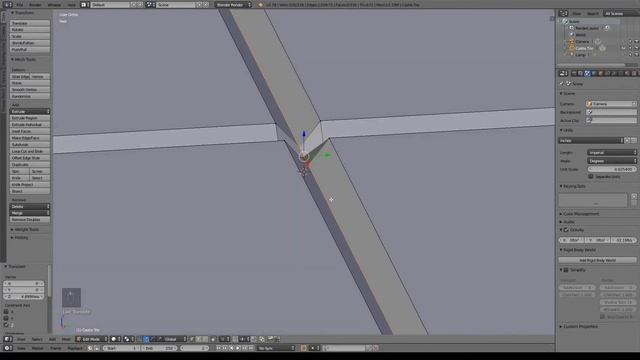640x360 pixels.
Task: Click the RenderLayers icon in outliner
Action: [x=571, y=28]
